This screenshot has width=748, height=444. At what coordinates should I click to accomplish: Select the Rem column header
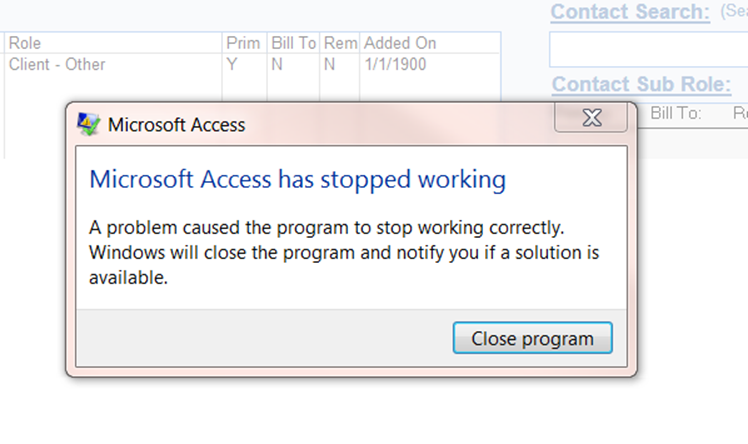coord(341,43)
